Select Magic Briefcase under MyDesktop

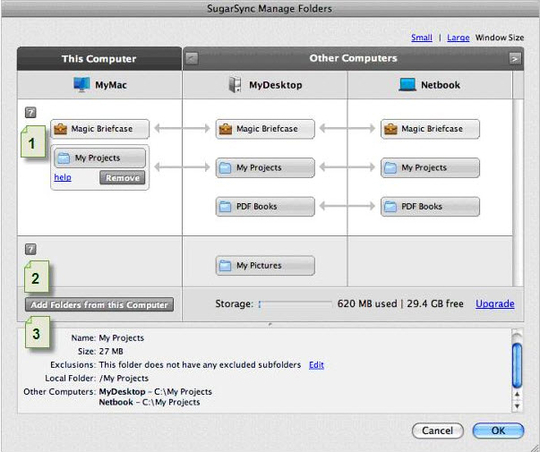pyautogui.click(x=265, y=129)
